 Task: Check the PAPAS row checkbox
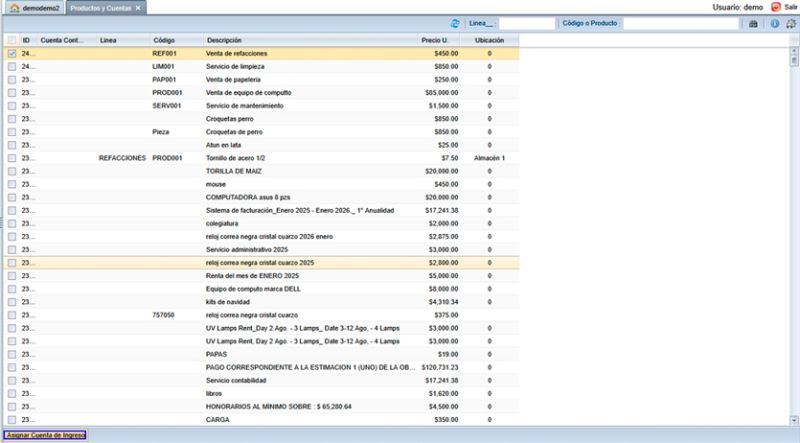pos(12,354)
